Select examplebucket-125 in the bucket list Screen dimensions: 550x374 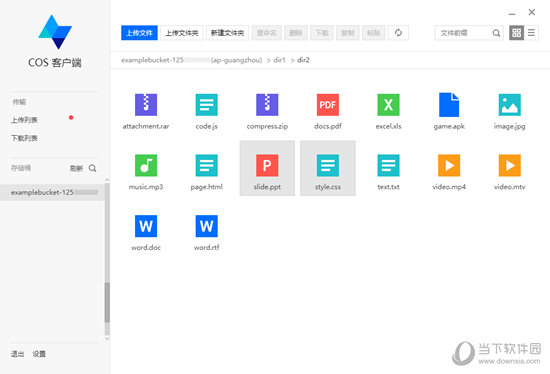pos(52,192)
